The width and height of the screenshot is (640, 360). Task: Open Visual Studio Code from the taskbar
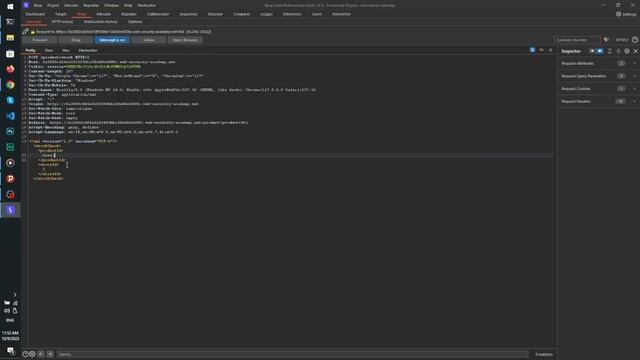click(10, 116)
